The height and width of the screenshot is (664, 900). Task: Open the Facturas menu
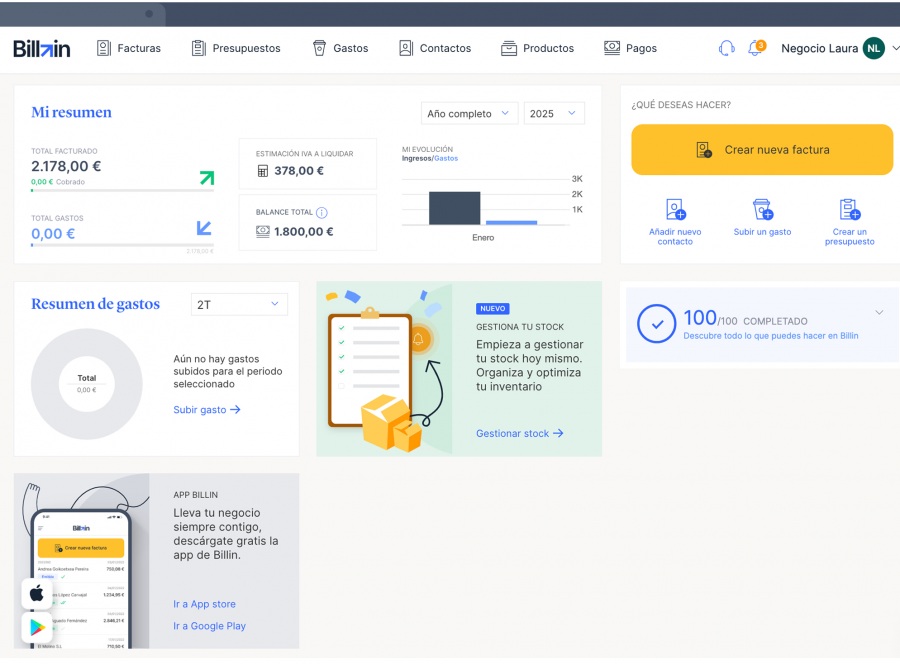[129, 48]
